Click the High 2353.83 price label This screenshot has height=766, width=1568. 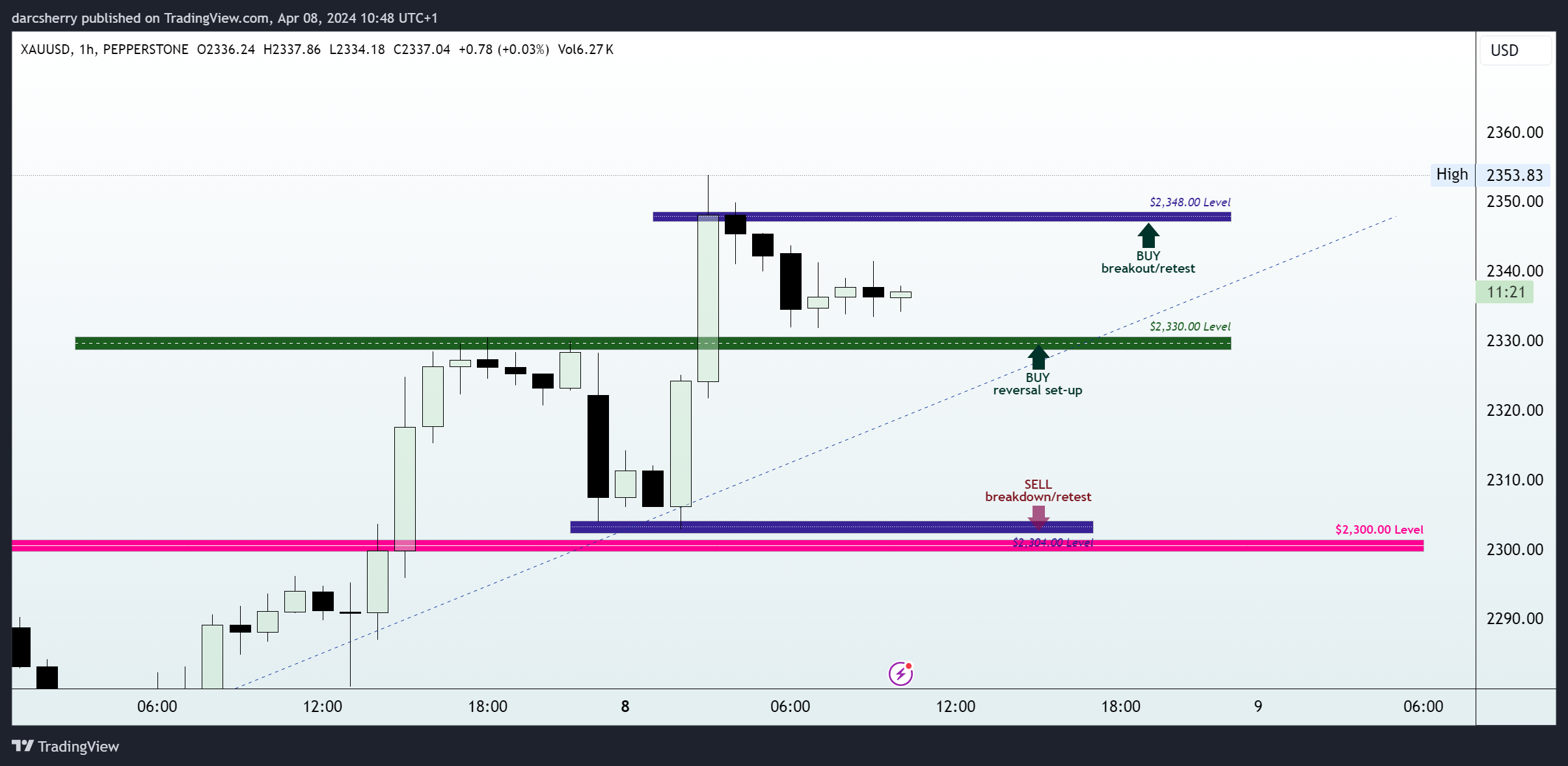1491,175
